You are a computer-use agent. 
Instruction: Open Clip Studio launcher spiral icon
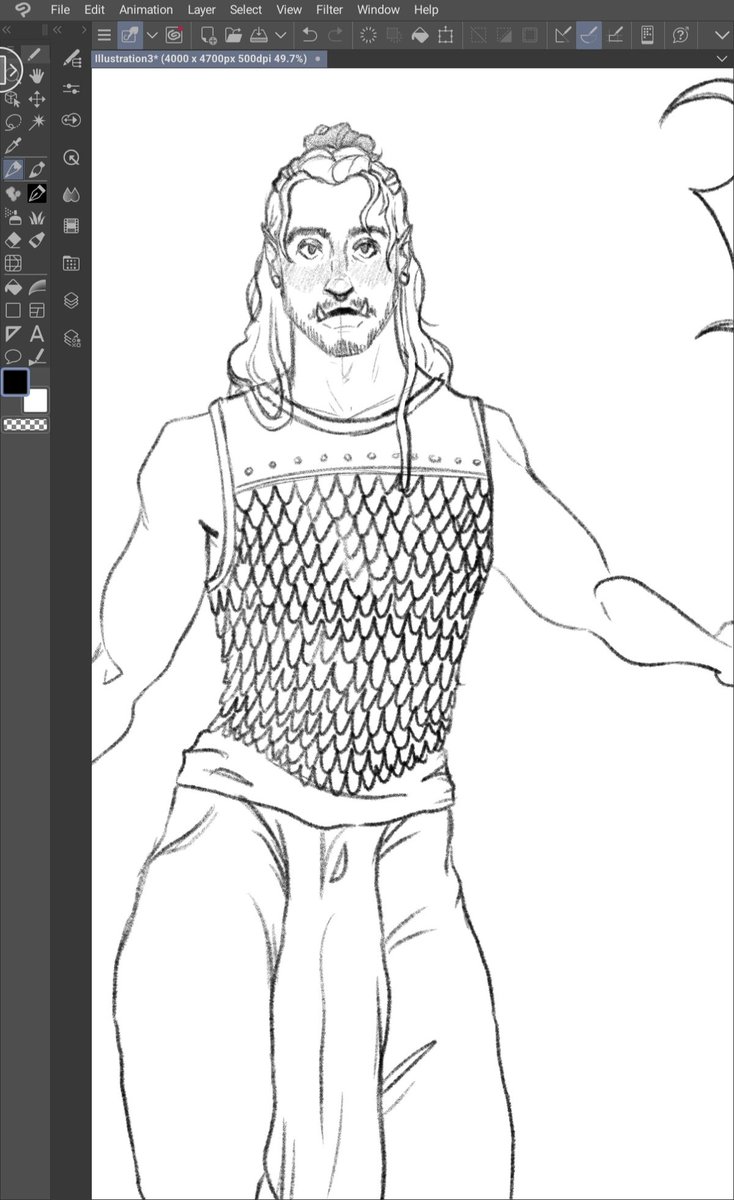point(174,35)
